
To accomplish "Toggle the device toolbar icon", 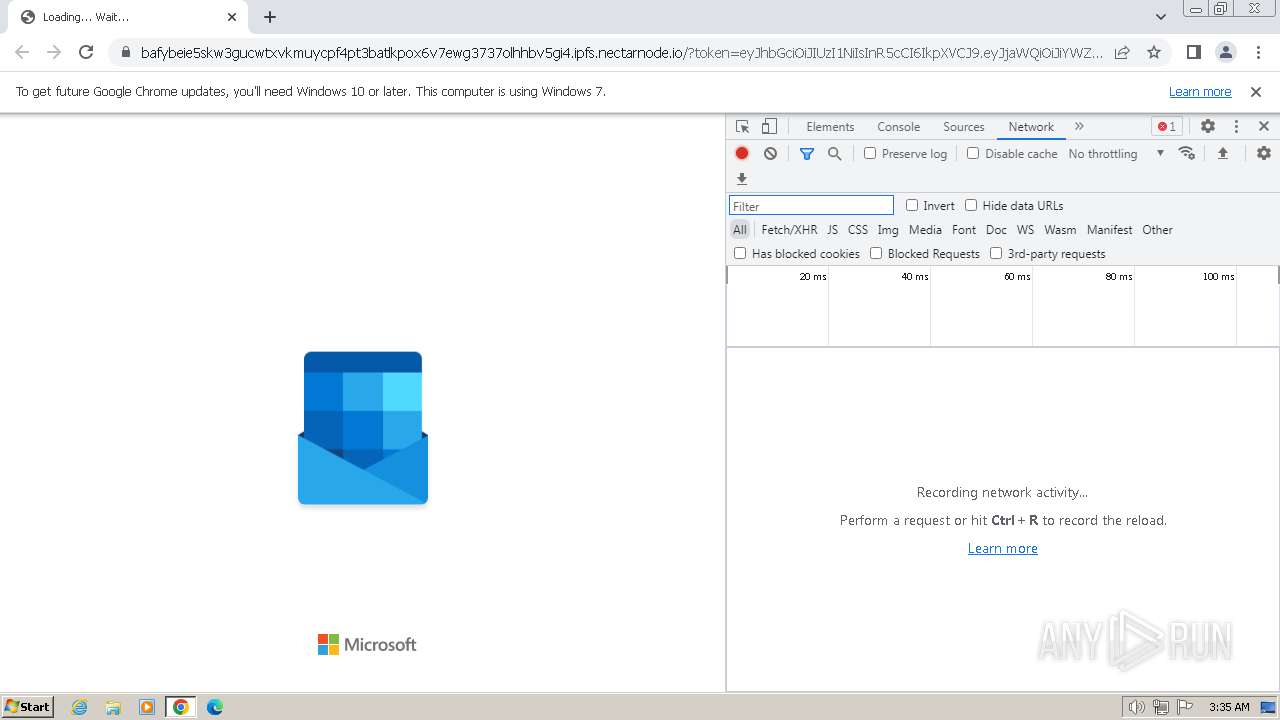I will [769, 127].
